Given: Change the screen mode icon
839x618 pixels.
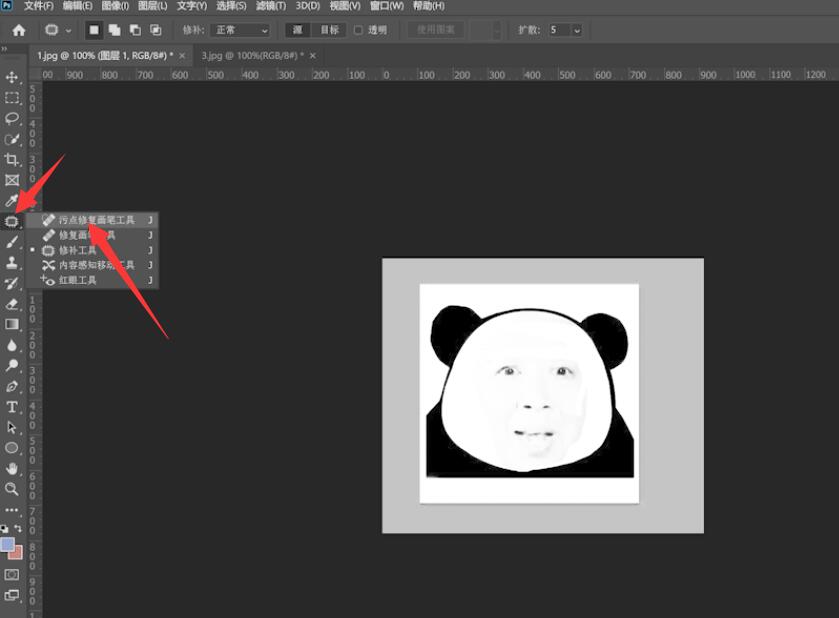Looking at the screenshot, I should coord(12,595).
